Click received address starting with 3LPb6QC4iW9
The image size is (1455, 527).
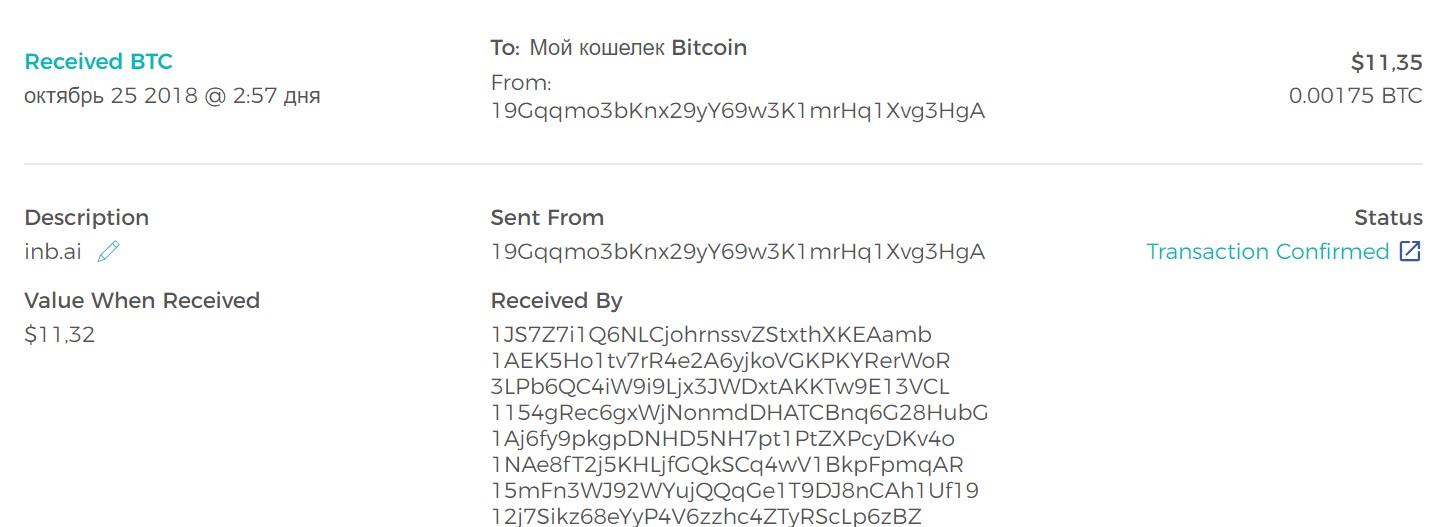pyautogui.click(x=720, y=386)
